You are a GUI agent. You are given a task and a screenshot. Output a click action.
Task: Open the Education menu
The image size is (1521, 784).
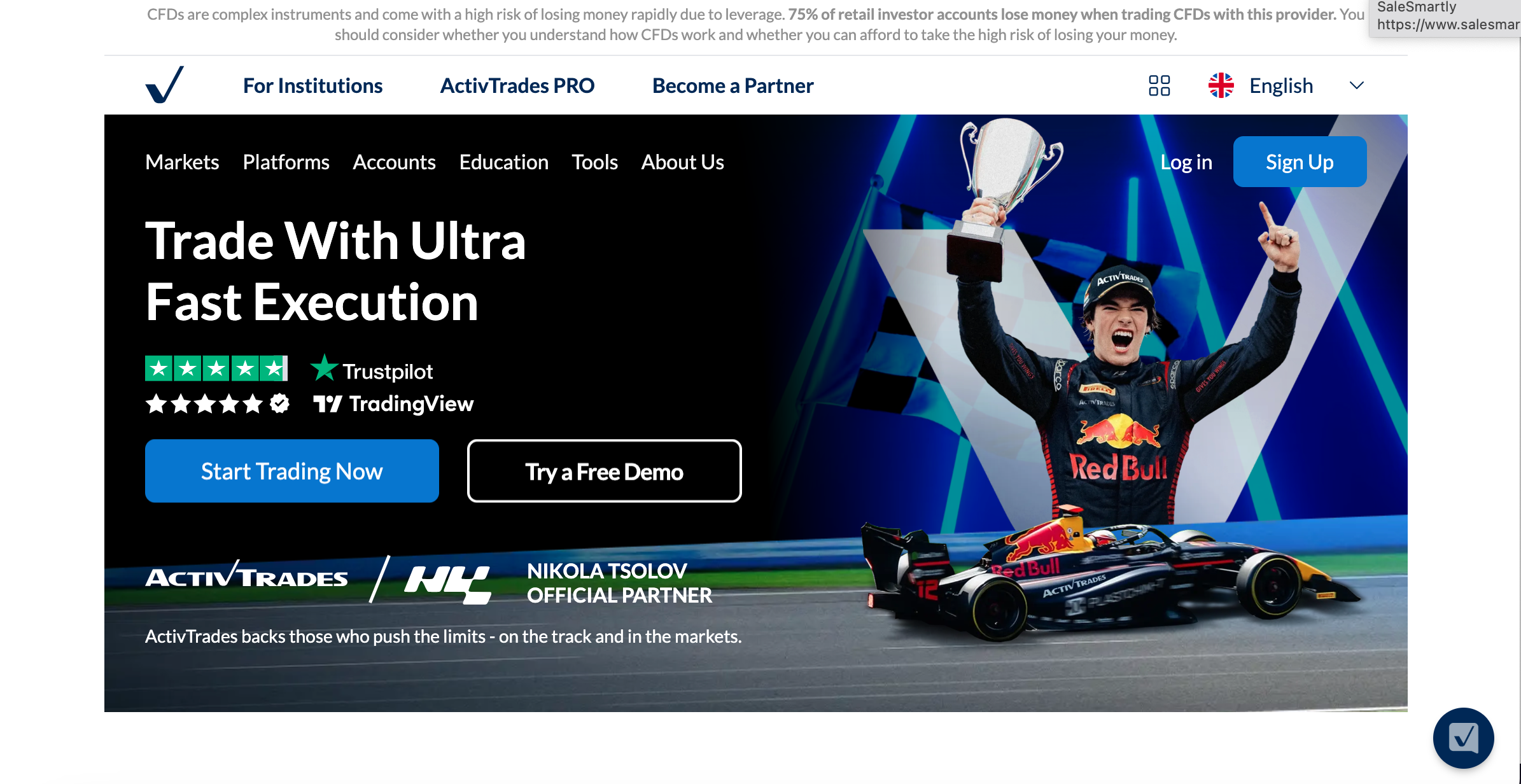pyautogui.click(x=503, y=162)
